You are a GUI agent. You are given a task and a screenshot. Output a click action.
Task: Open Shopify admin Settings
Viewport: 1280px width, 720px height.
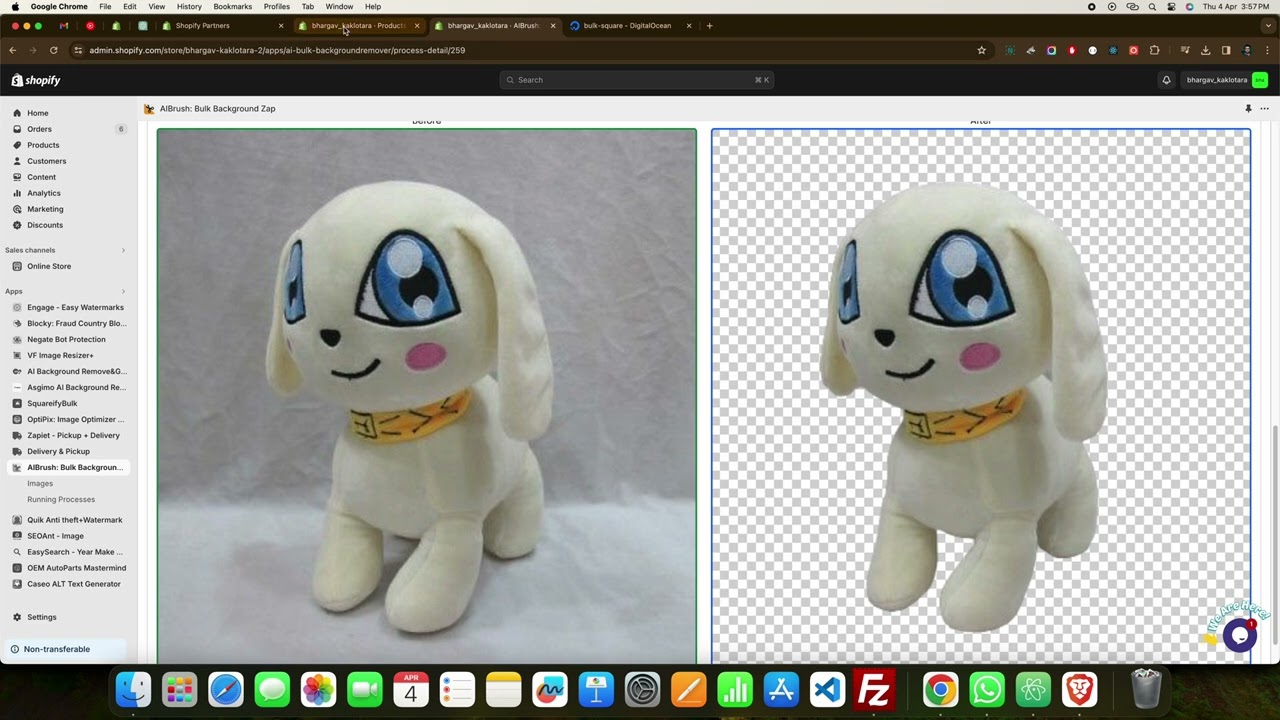pos(41,617)
